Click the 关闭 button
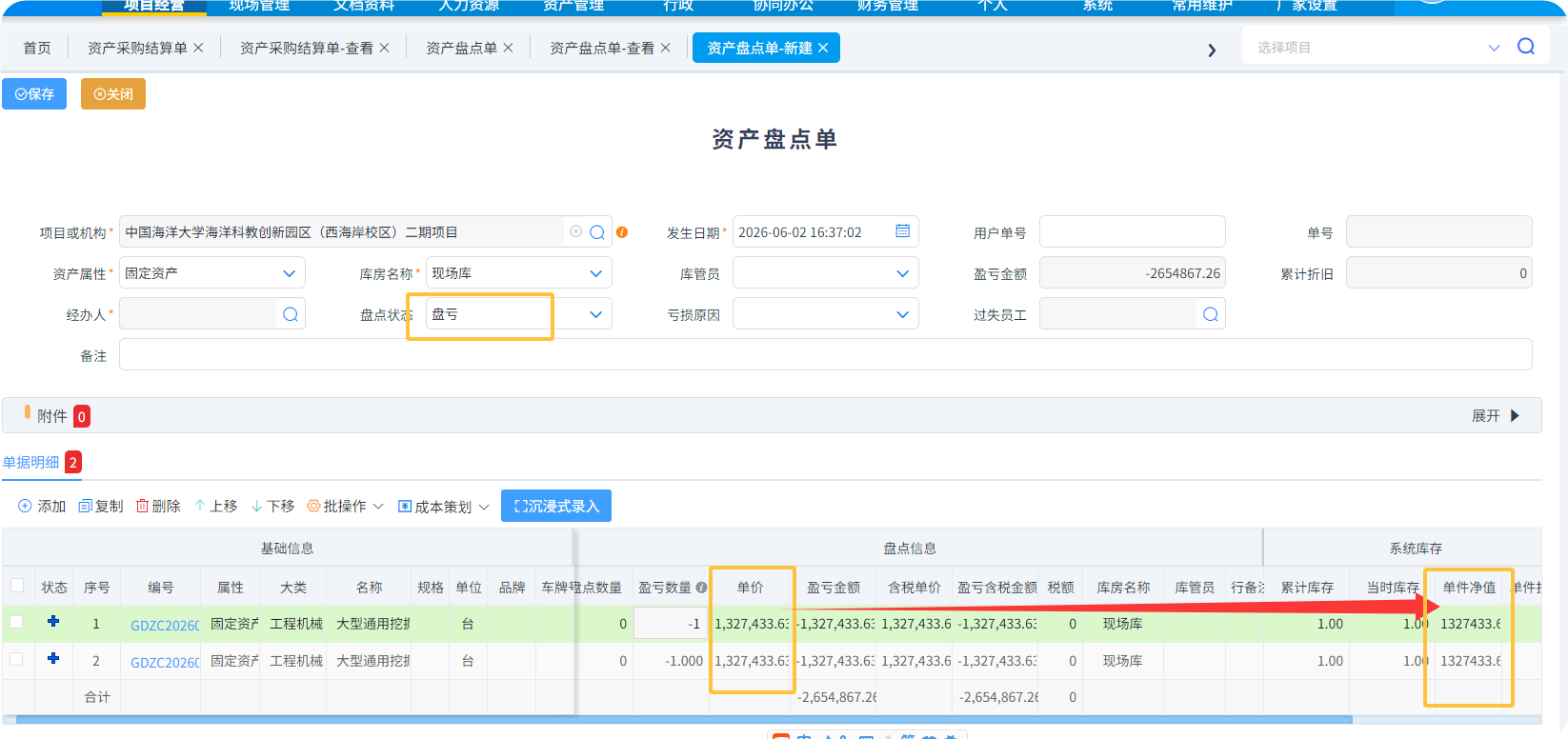The height and width of the screenshot is (739, 1568). (113, 94)
